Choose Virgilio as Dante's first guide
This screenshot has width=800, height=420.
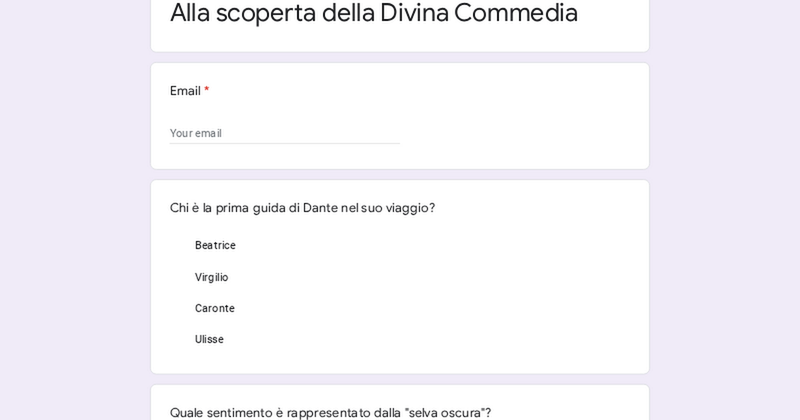click(211, 278)
